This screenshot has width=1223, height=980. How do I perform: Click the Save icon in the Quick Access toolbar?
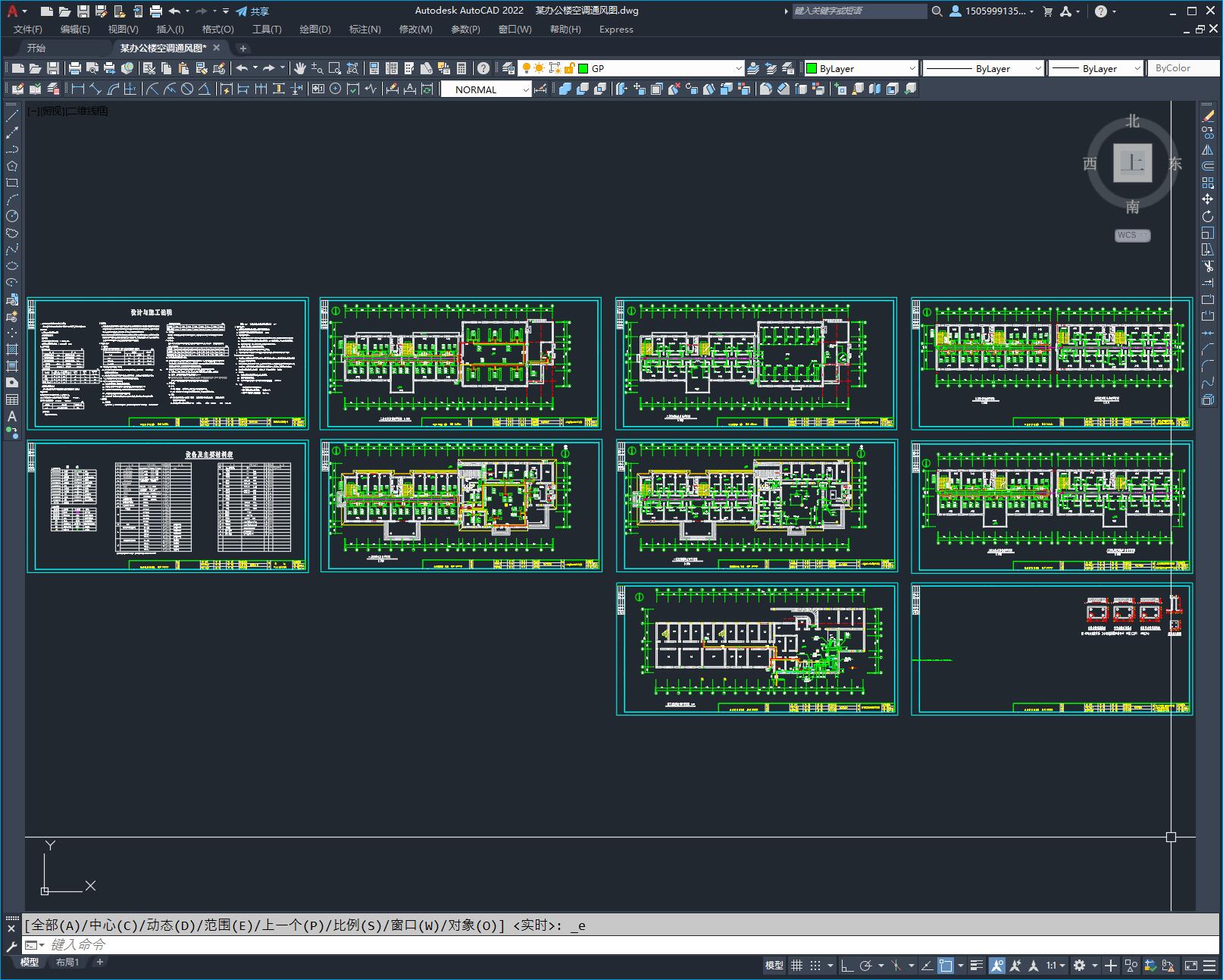(x=83, y=11)
